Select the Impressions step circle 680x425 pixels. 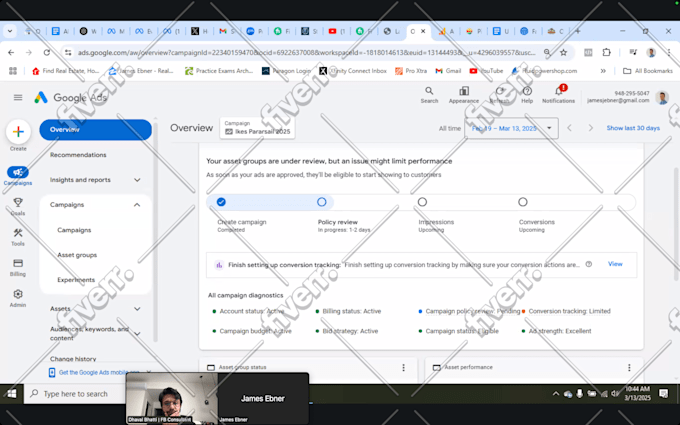tap(422, 202)
